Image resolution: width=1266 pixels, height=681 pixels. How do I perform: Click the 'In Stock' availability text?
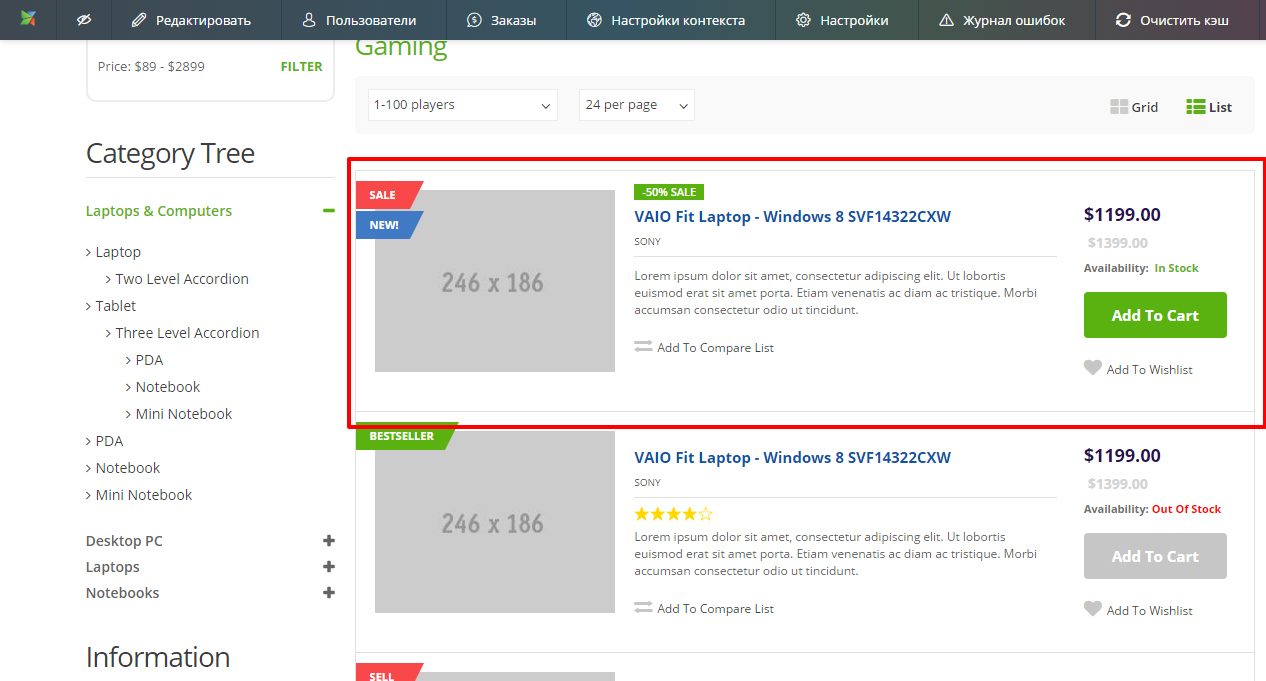coord(1176,268)
